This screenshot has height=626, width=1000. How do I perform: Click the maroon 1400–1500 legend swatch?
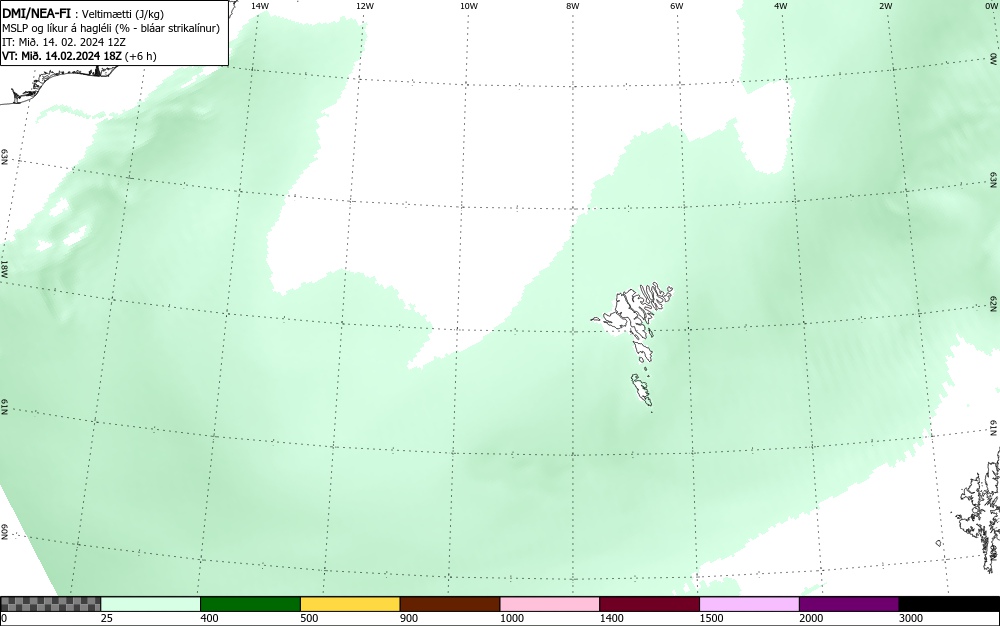tap(649, 604)
